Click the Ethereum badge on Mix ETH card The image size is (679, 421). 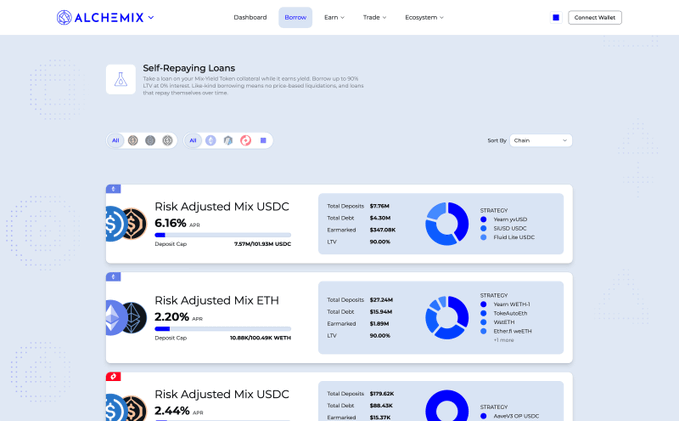[113, 277]
